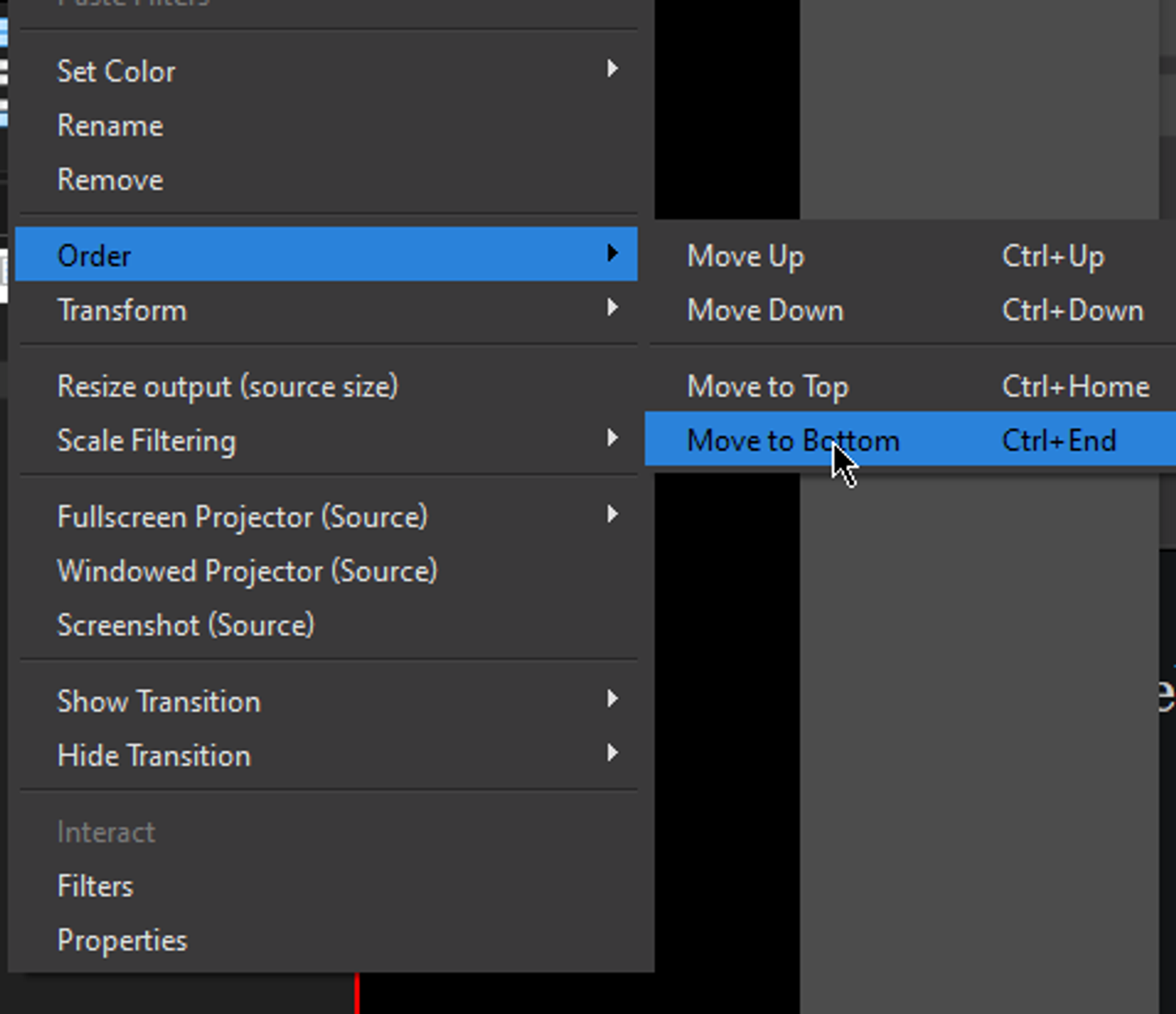Open the Hide Transition submenu
Image resolution: width=1176 pixels, height=1014 pixels.
tap(326, 756)
